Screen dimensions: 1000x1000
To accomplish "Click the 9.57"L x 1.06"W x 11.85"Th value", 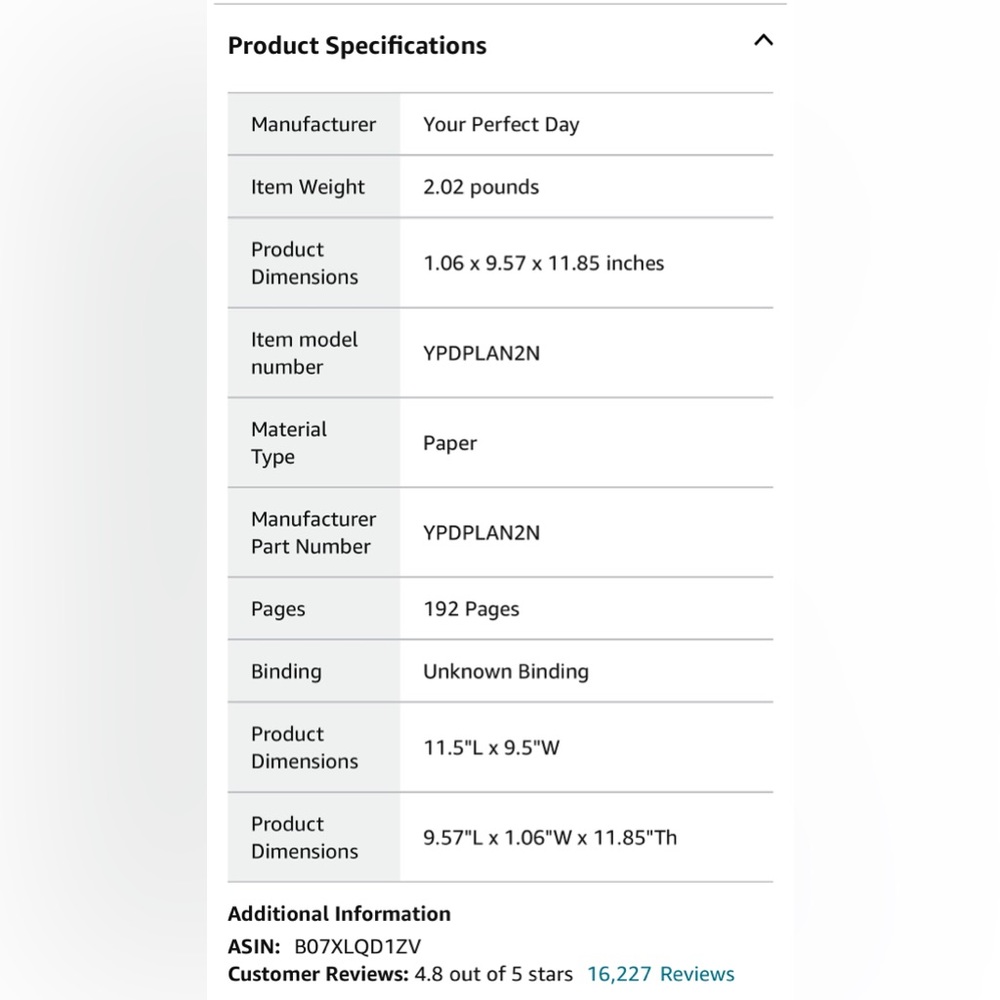I will coord(550,837).
